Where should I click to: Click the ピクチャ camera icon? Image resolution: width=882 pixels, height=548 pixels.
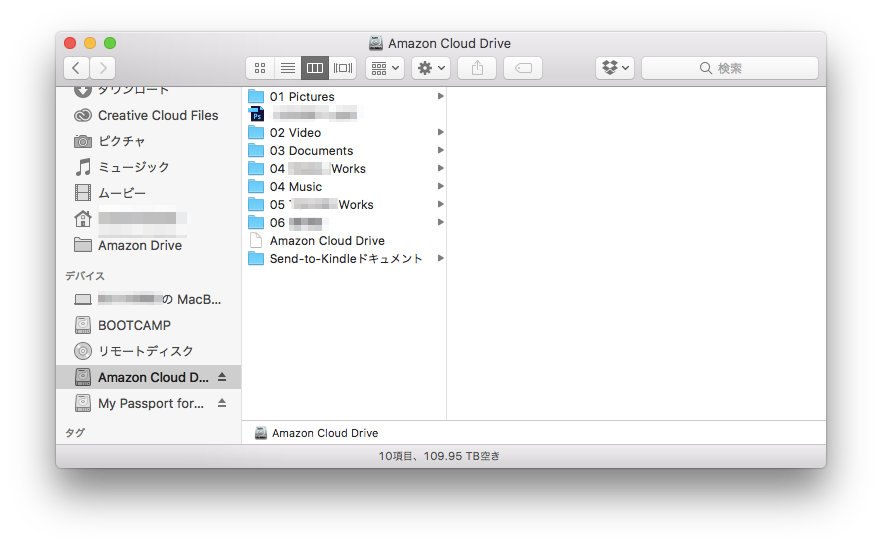[x=83, y=141]
